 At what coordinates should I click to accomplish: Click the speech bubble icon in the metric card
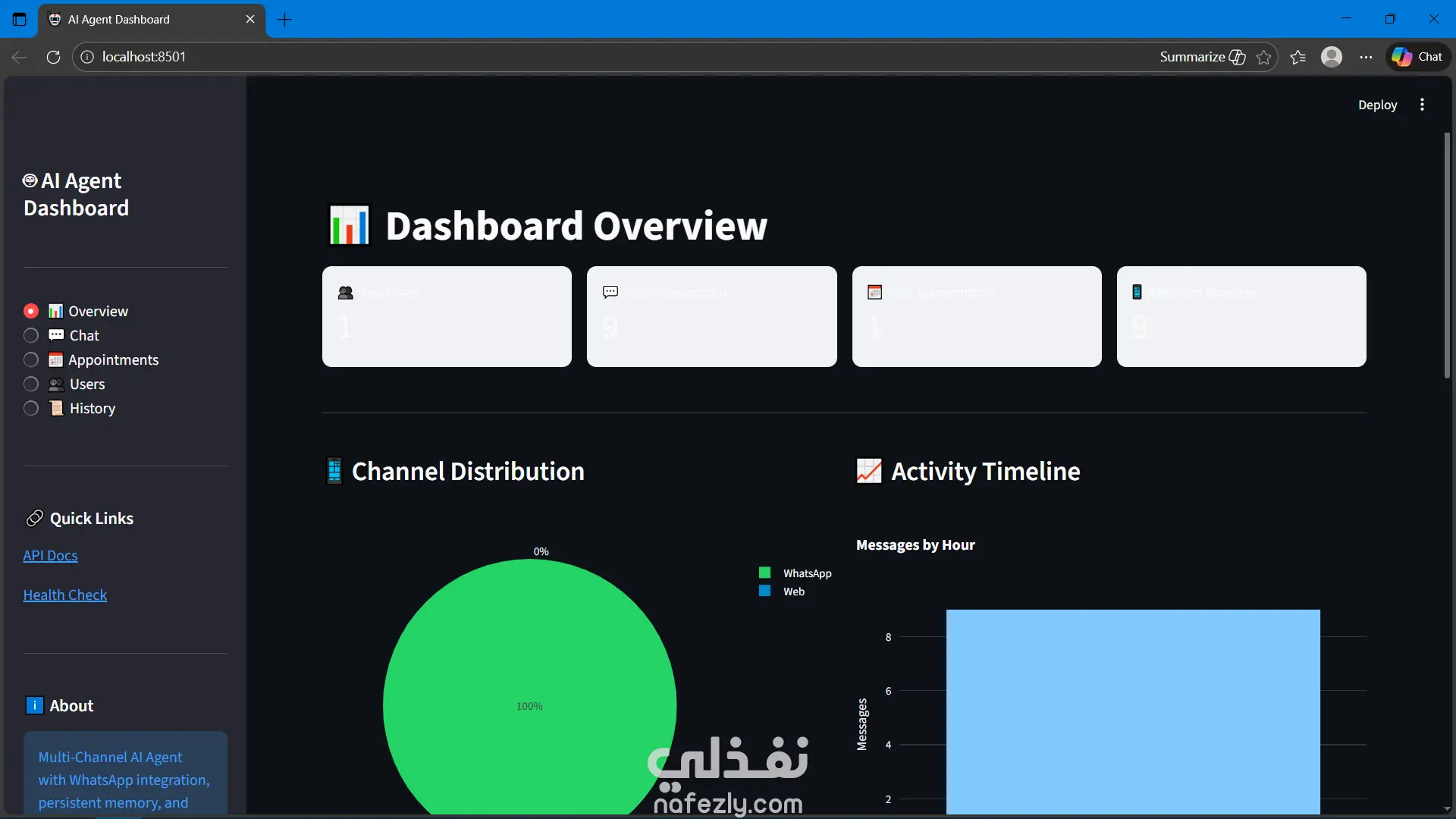(610, 292)
